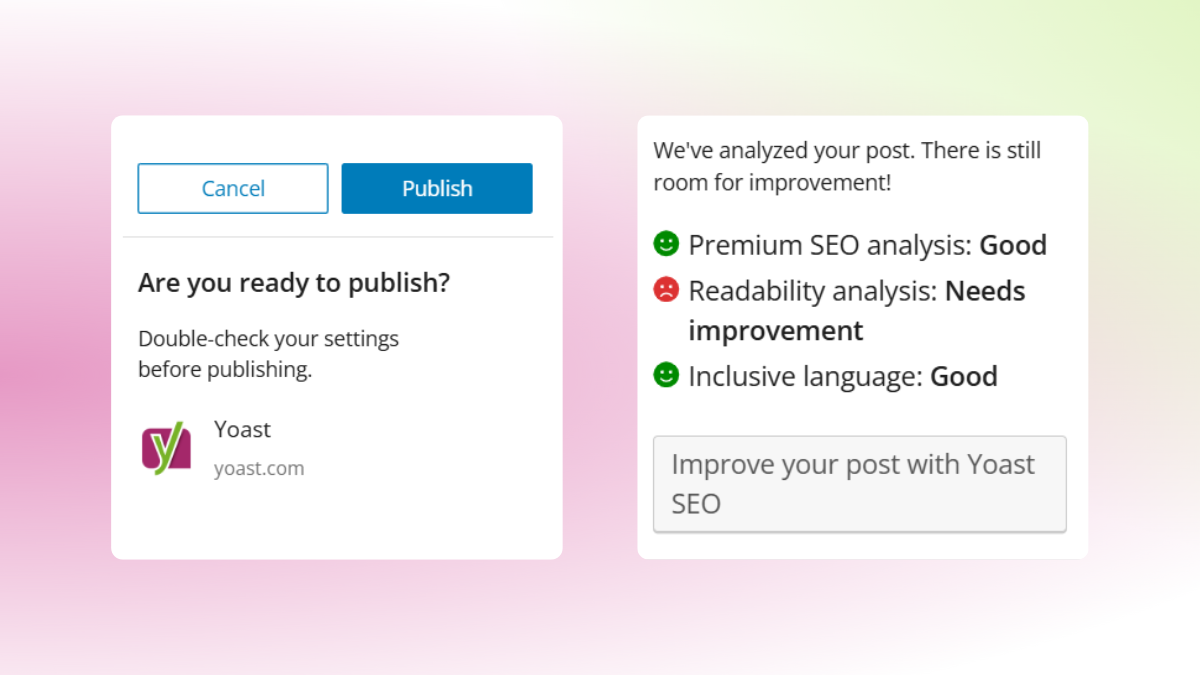
Task: Click the 'Good' score for Inclusive language
Action: [963, 376]
